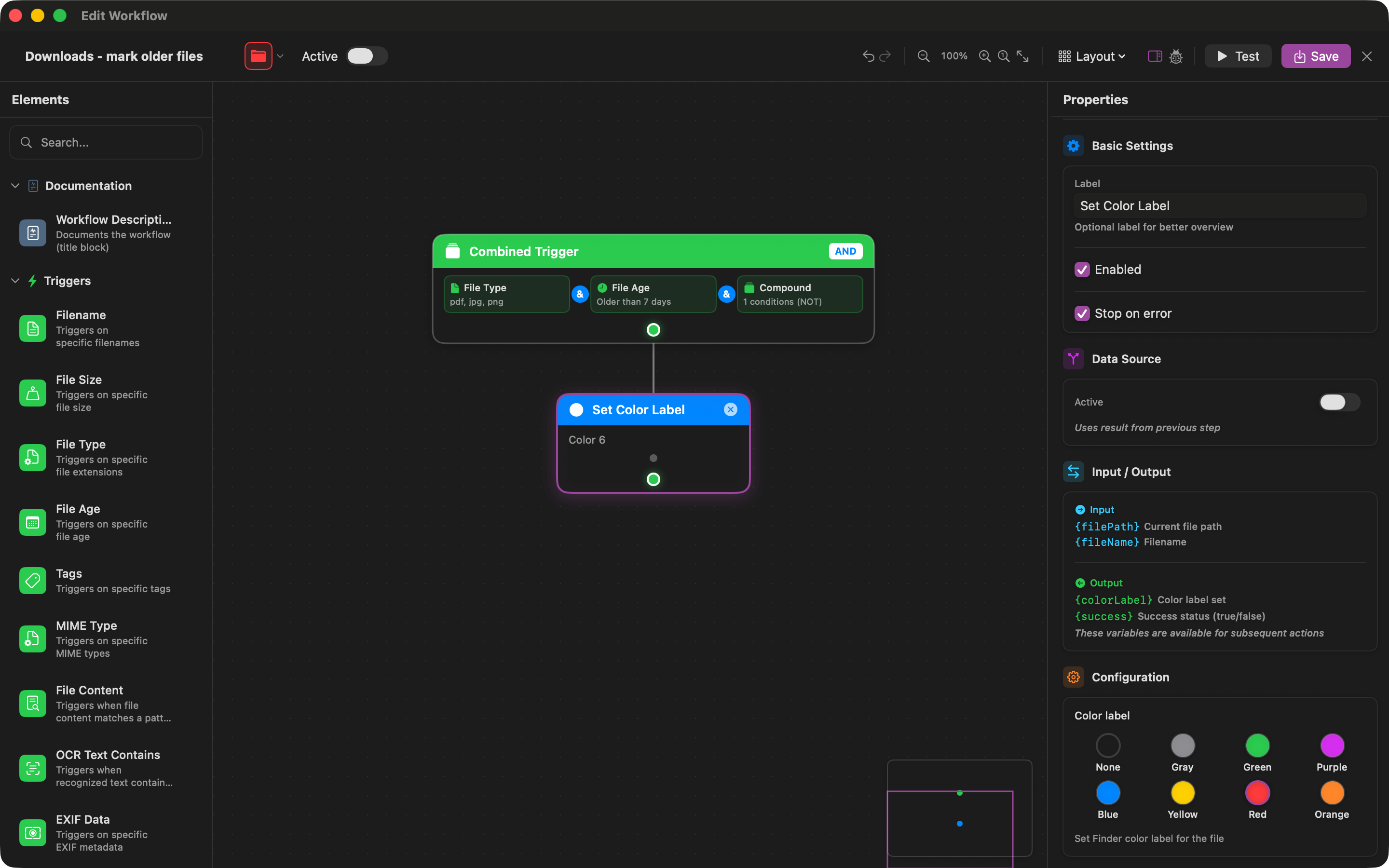Choose the Purple color label
1389x868 pixels.
(x=1332, y=746)
